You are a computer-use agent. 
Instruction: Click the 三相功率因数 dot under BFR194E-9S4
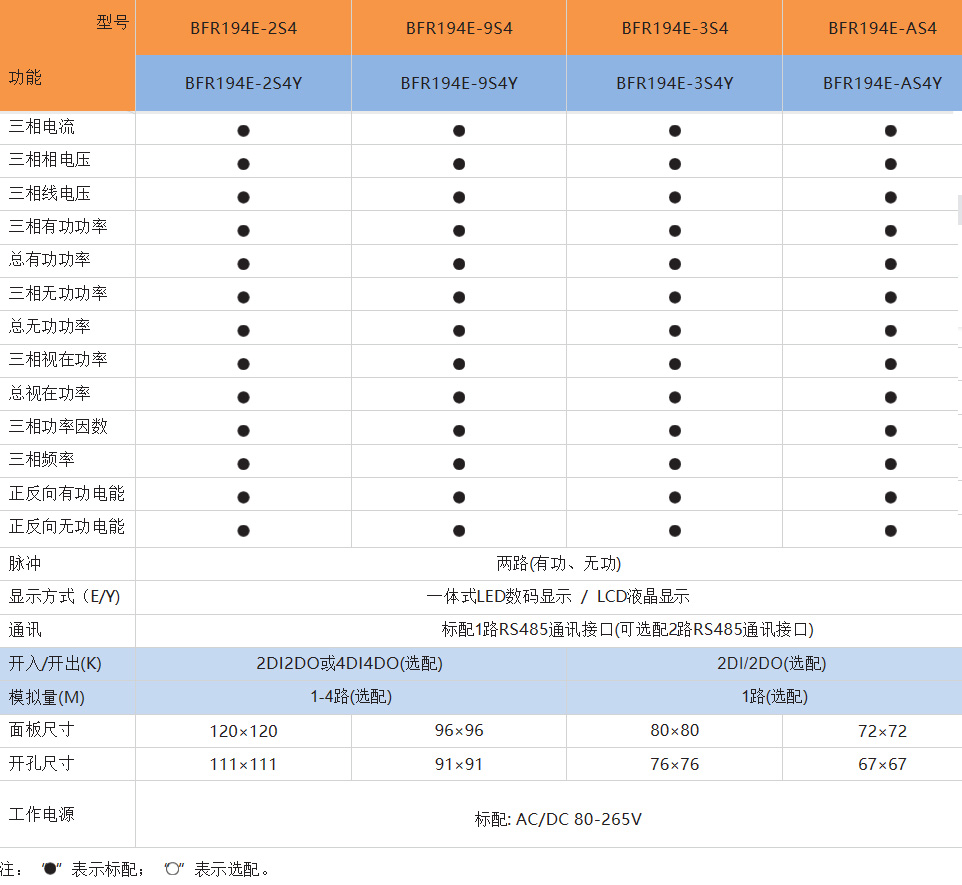(459, 431)
